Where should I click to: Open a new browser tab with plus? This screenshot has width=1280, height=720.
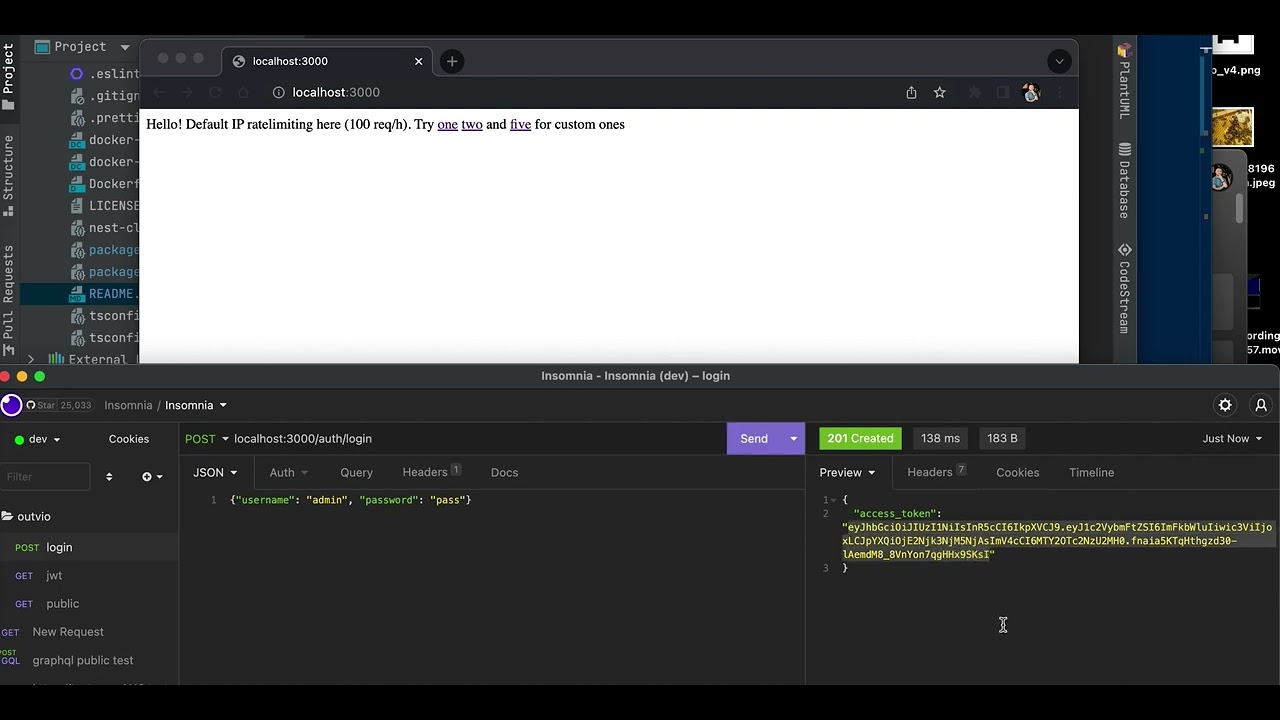point(452,61)
